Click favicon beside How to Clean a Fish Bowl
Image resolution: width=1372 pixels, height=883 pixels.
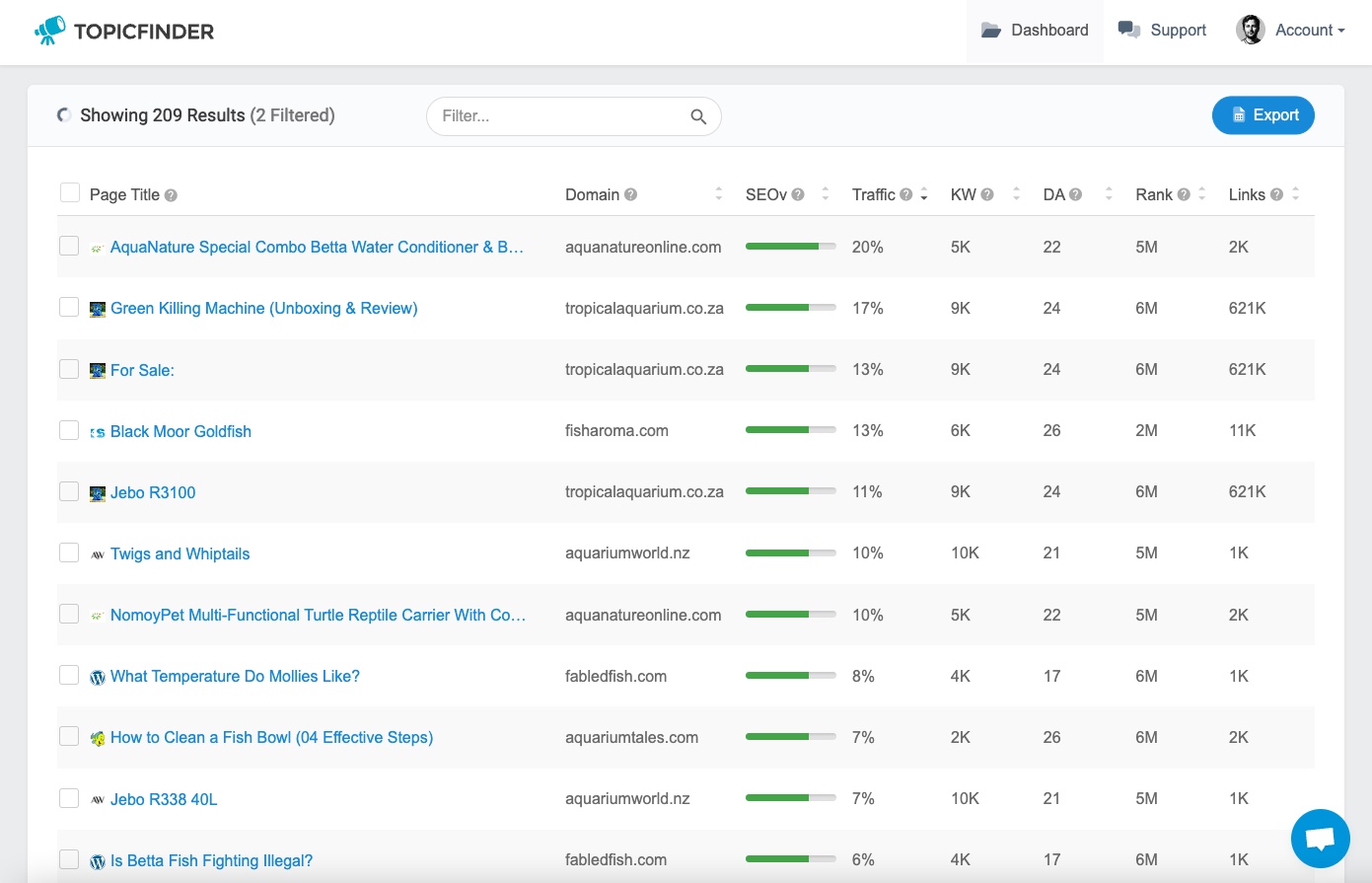98,738
